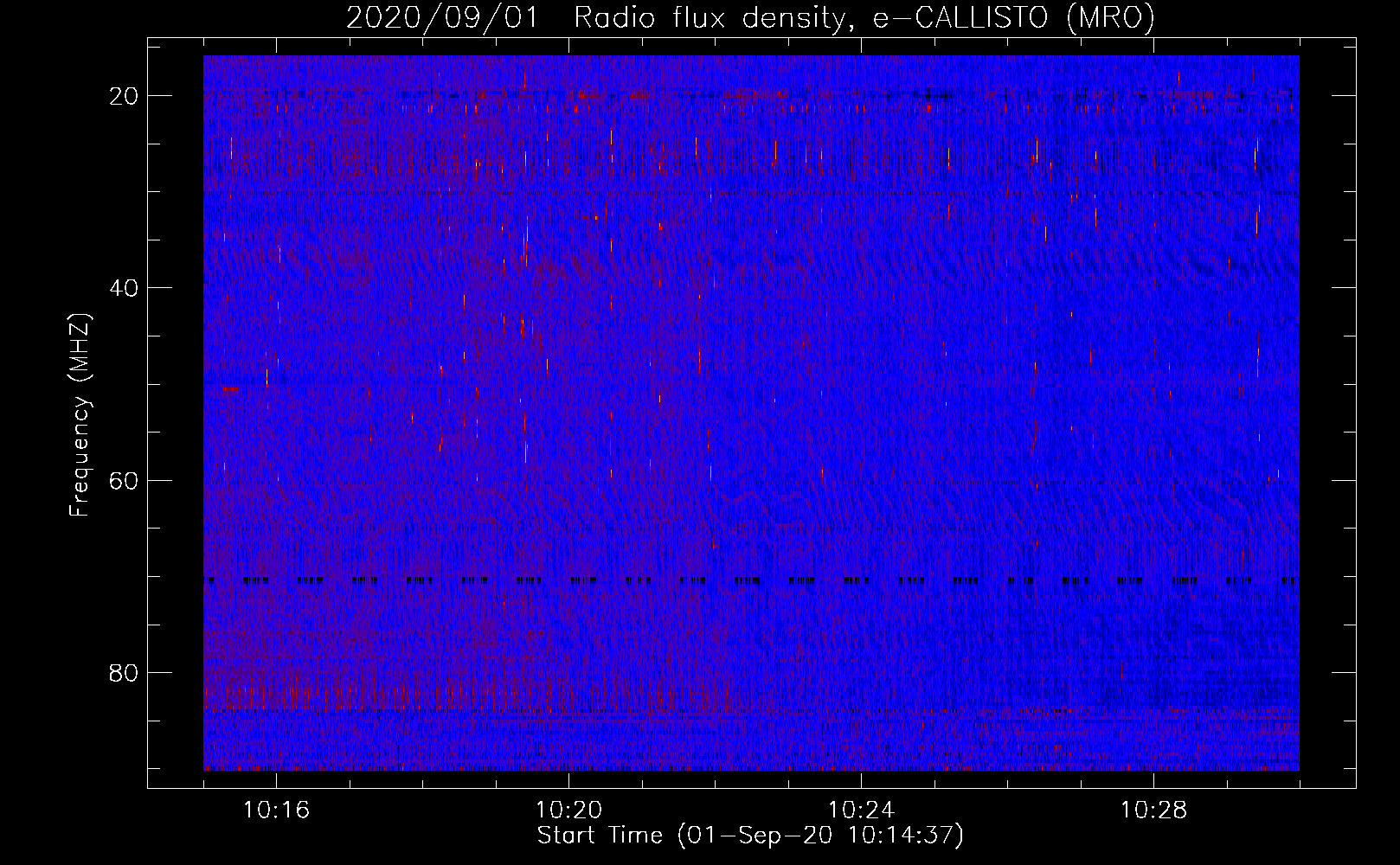Click the 'Start Time (01-Sep-20 10:14:37)' axis label

(750, 836)
